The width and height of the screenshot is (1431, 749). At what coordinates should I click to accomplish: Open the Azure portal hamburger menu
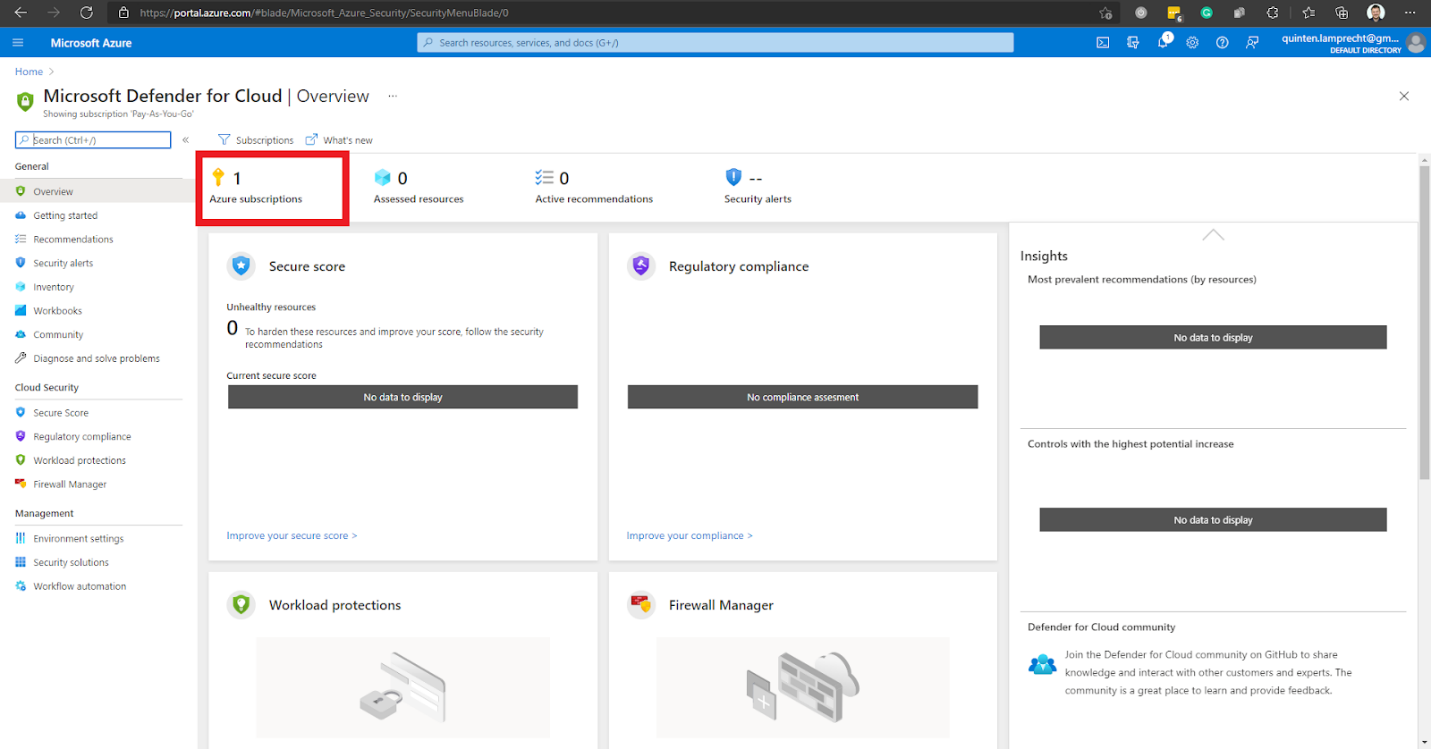tap(18, 43)
